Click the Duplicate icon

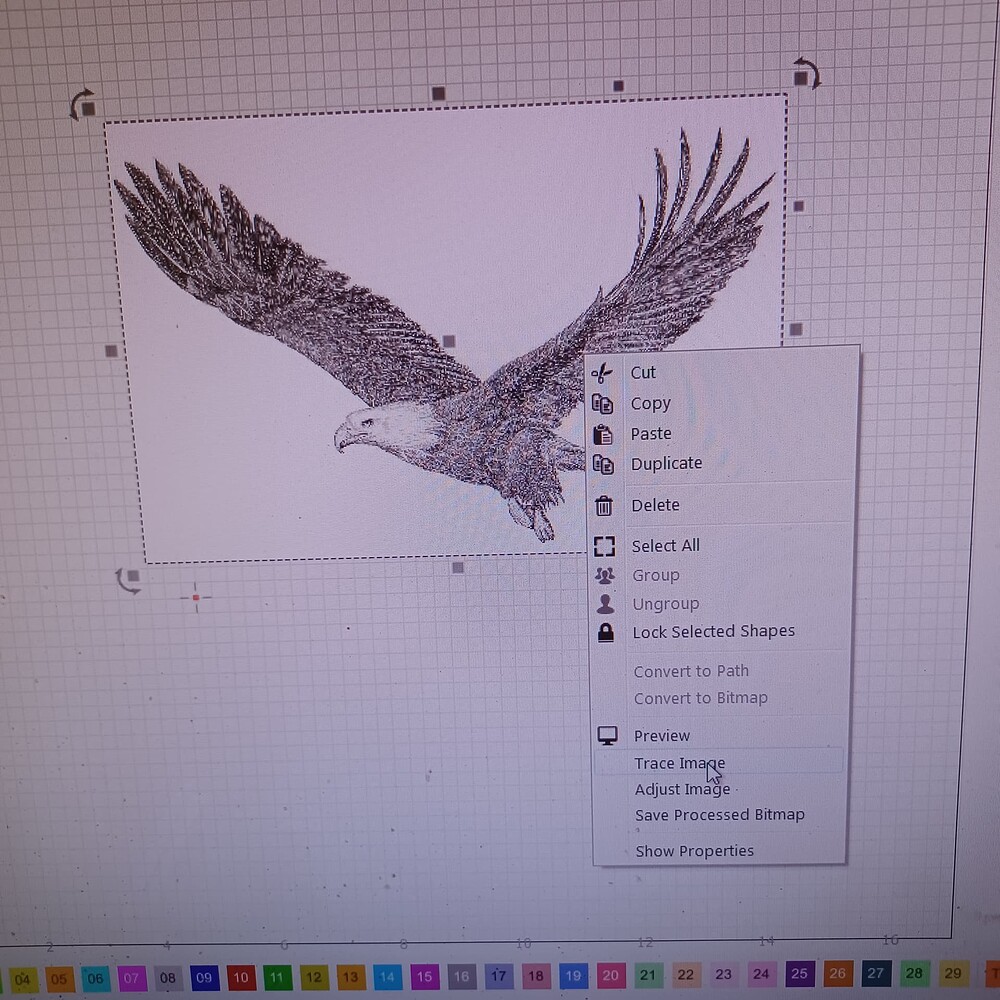coord(604,463)
